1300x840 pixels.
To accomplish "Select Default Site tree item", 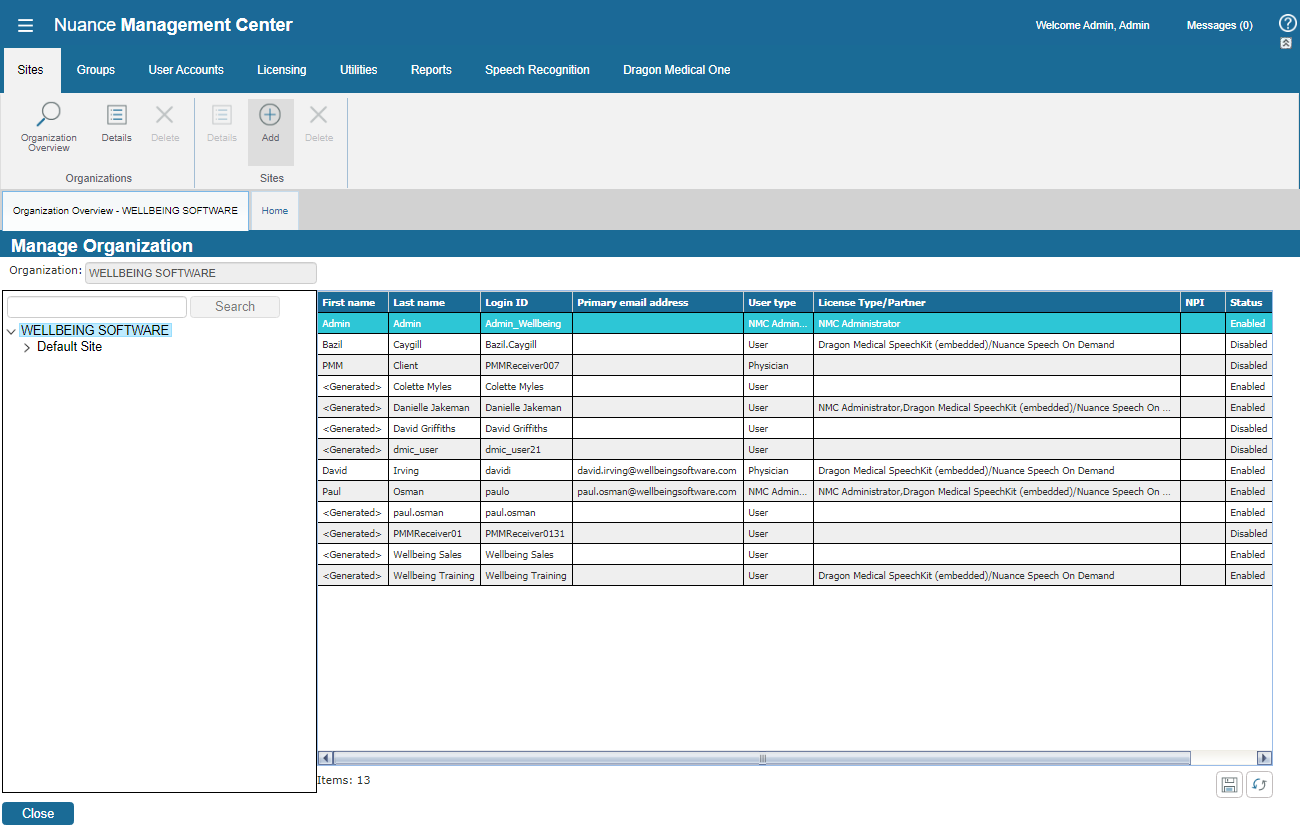I will point(69,347).
